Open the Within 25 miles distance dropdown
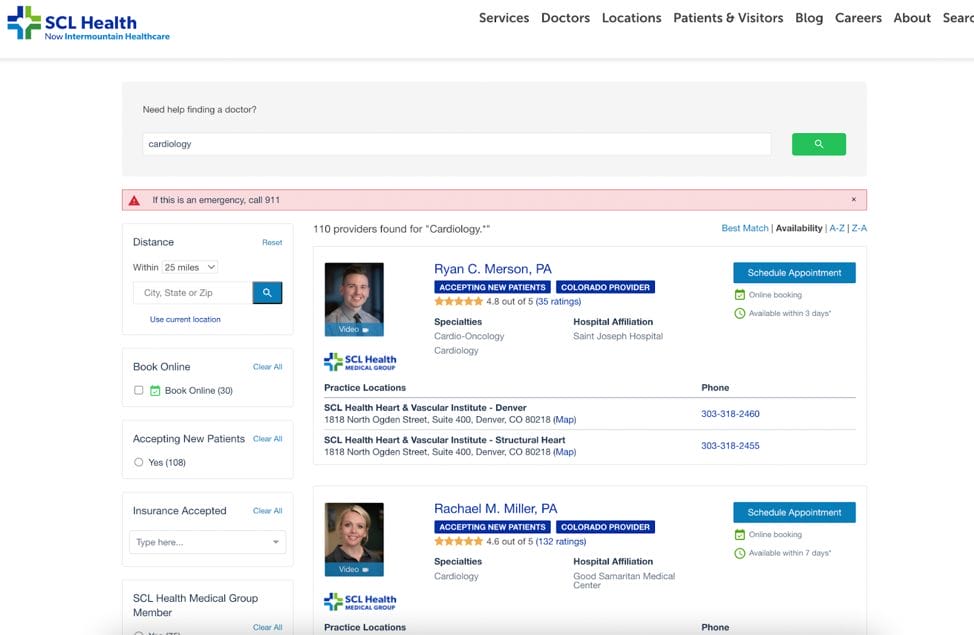The width and height of the screenshot is (974, 635). point(190,267)
